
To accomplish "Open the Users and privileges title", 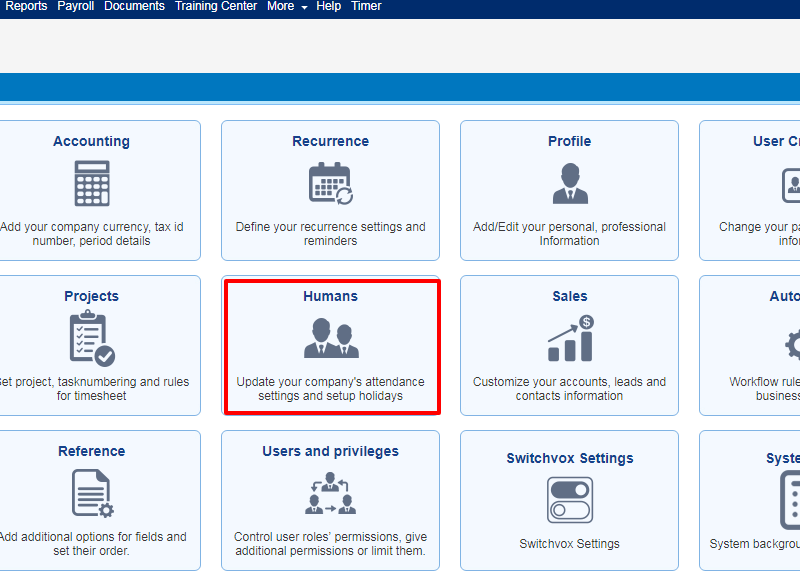I will [331, 452].
